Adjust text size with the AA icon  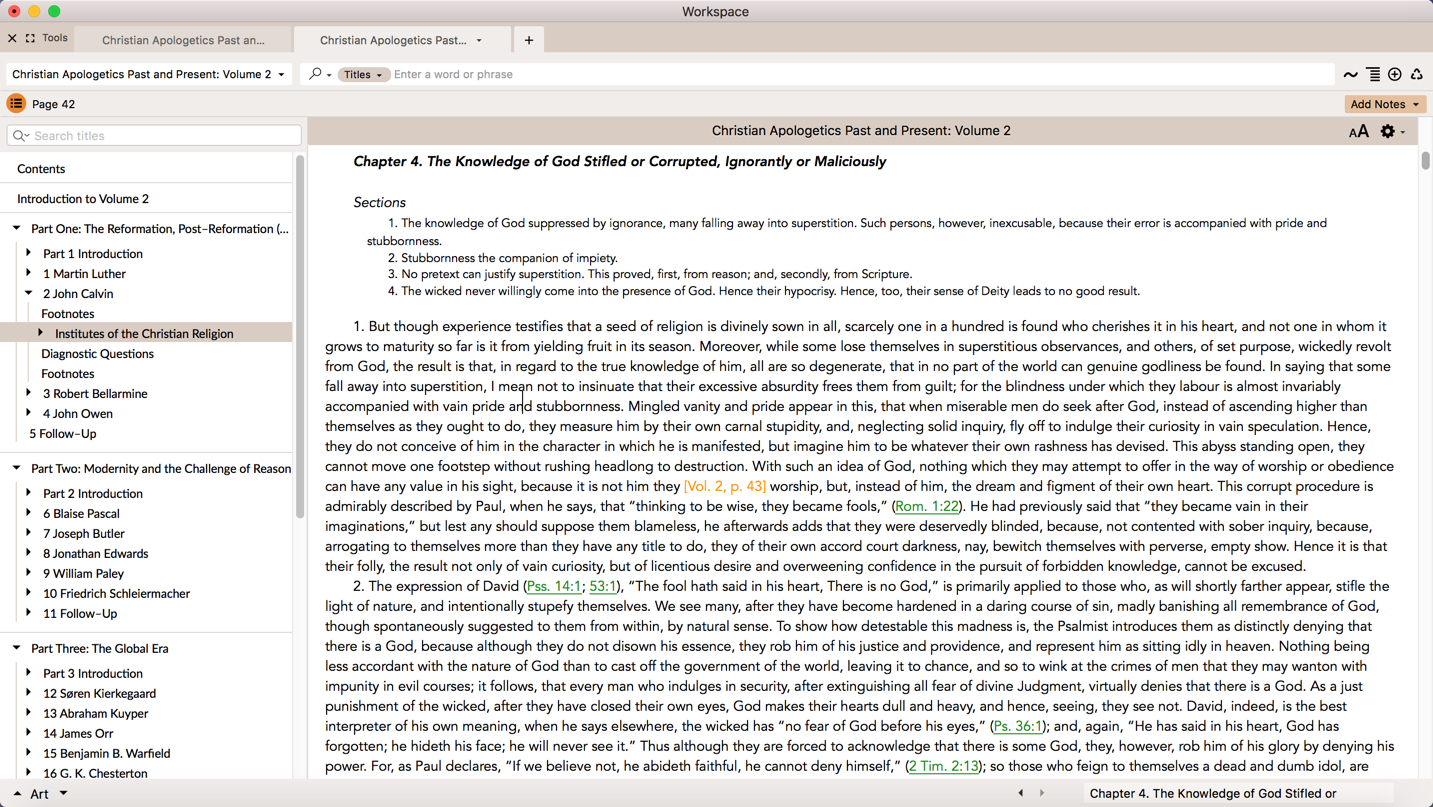pyautogui.click(x=1358, y=132)
